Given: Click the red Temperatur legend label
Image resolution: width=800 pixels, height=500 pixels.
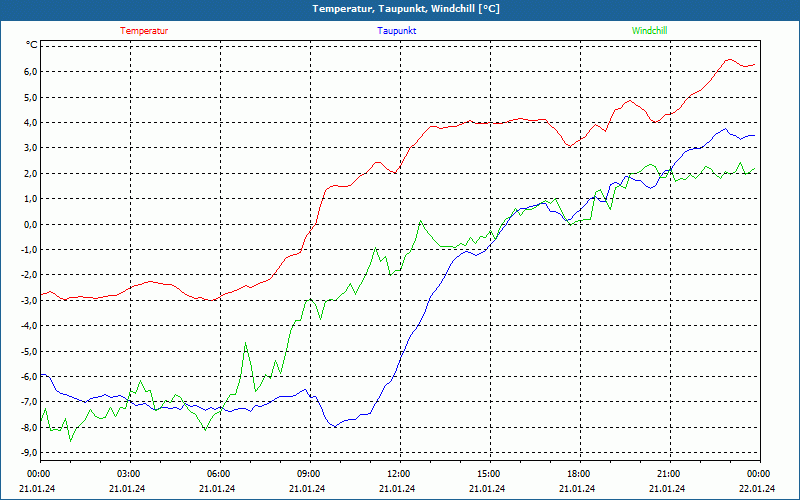Looking at the screenshot, I should [x=144, y=31].
